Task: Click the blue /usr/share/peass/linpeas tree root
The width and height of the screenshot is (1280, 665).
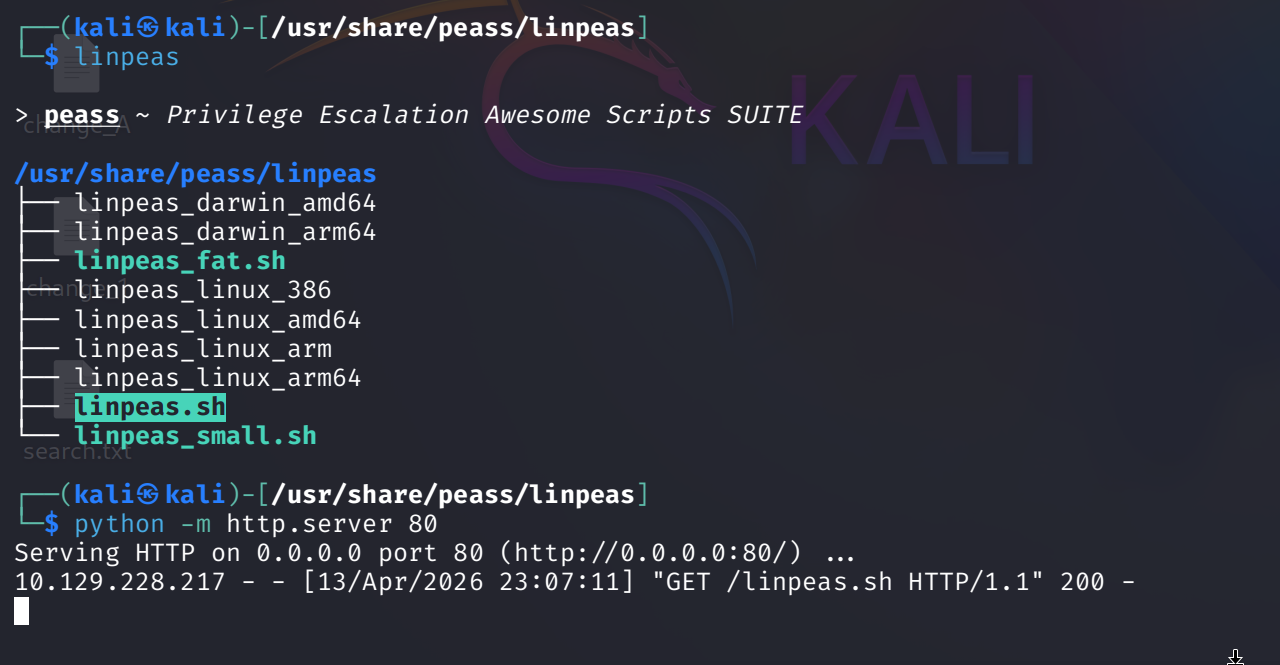Action: tap(195, 174)
